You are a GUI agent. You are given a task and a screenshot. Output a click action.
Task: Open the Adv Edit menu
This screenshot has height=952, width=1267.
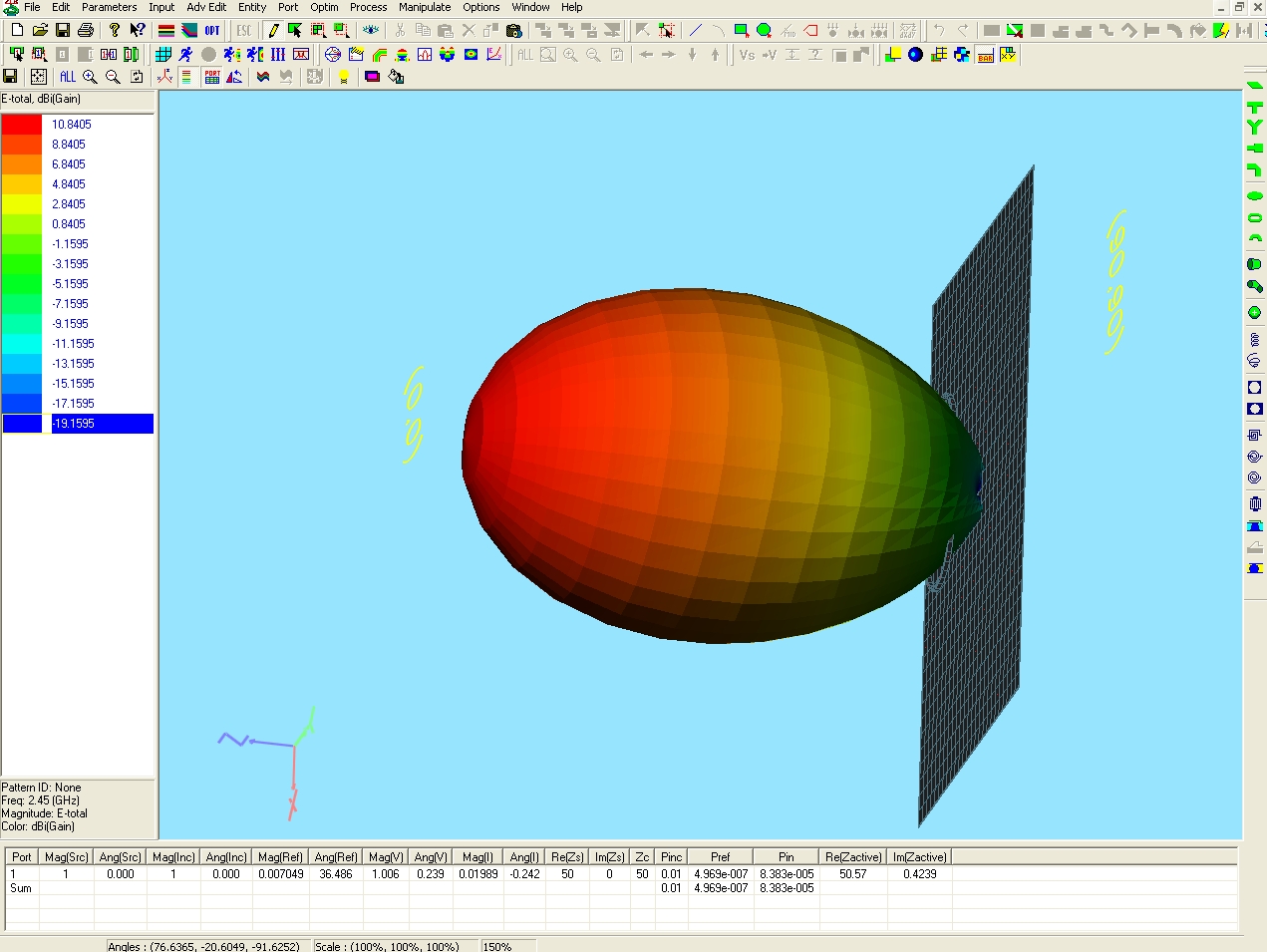coord(206,7)
